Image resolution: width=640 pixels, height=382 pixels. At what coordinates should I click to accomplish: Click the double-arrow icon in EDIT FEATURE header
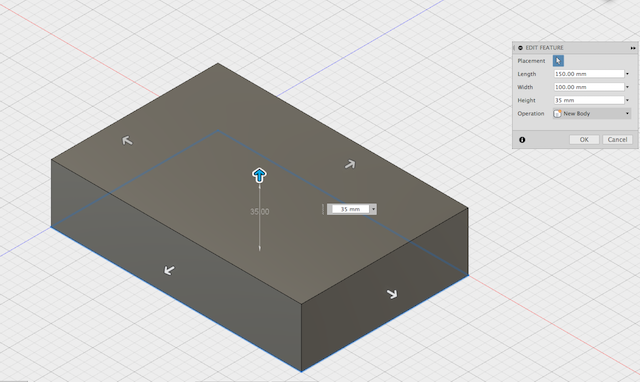633,48
